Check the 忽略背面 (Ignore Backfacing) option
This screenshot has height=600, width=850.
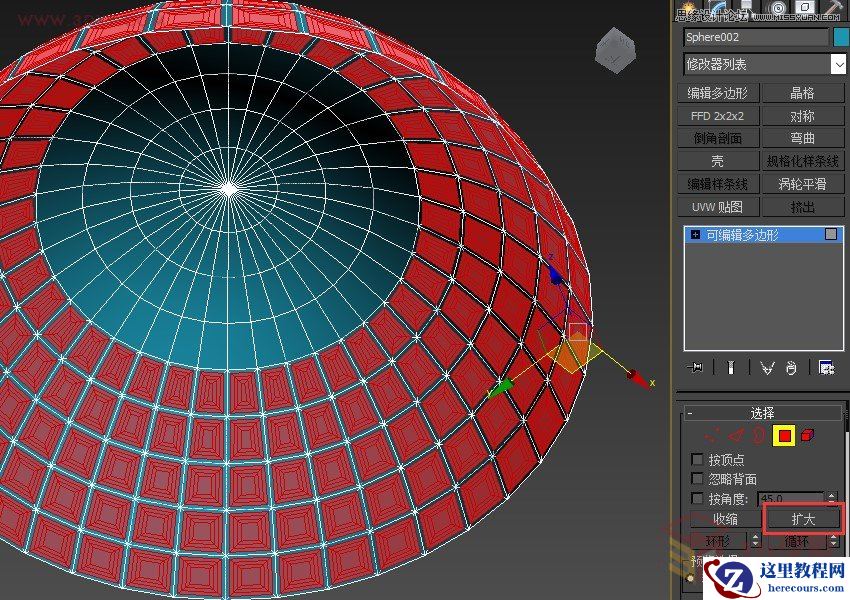(697, 479)
